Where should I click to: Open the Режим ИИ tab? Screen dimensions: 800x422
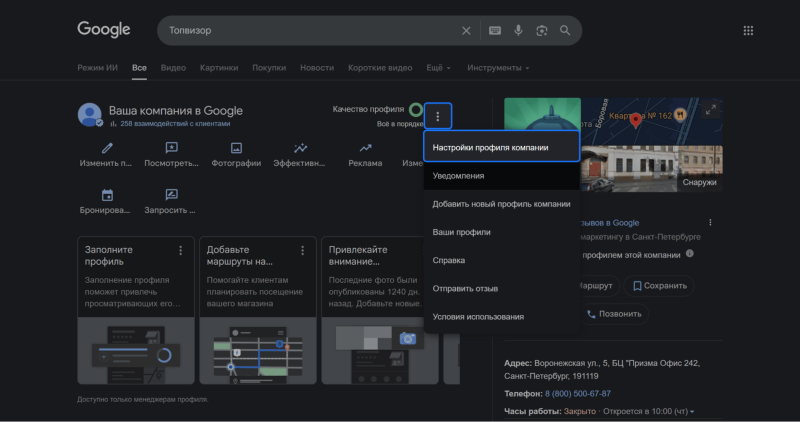coord(97,68)
